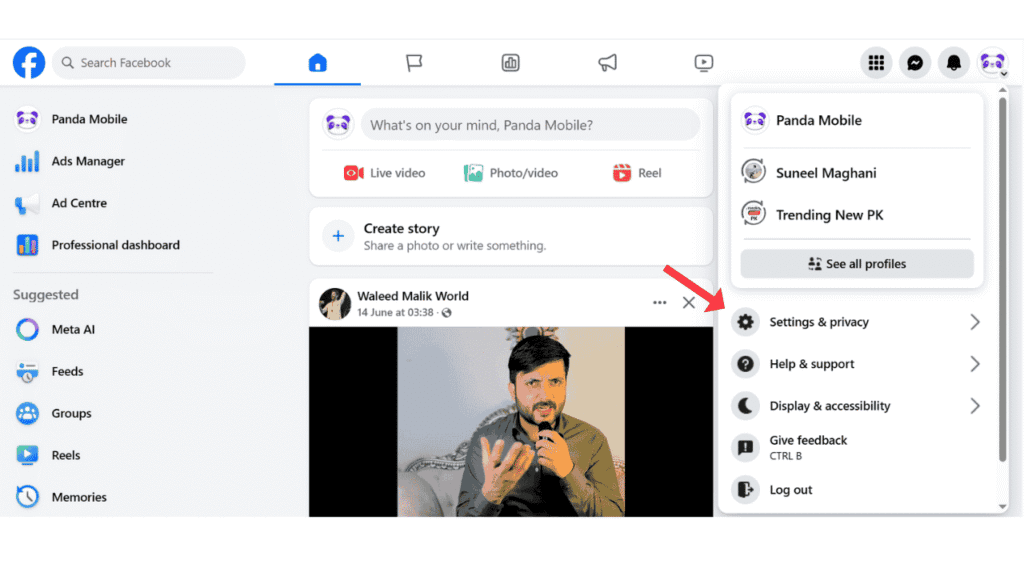
Task: Open Help & support
Action: click(857, 364)
